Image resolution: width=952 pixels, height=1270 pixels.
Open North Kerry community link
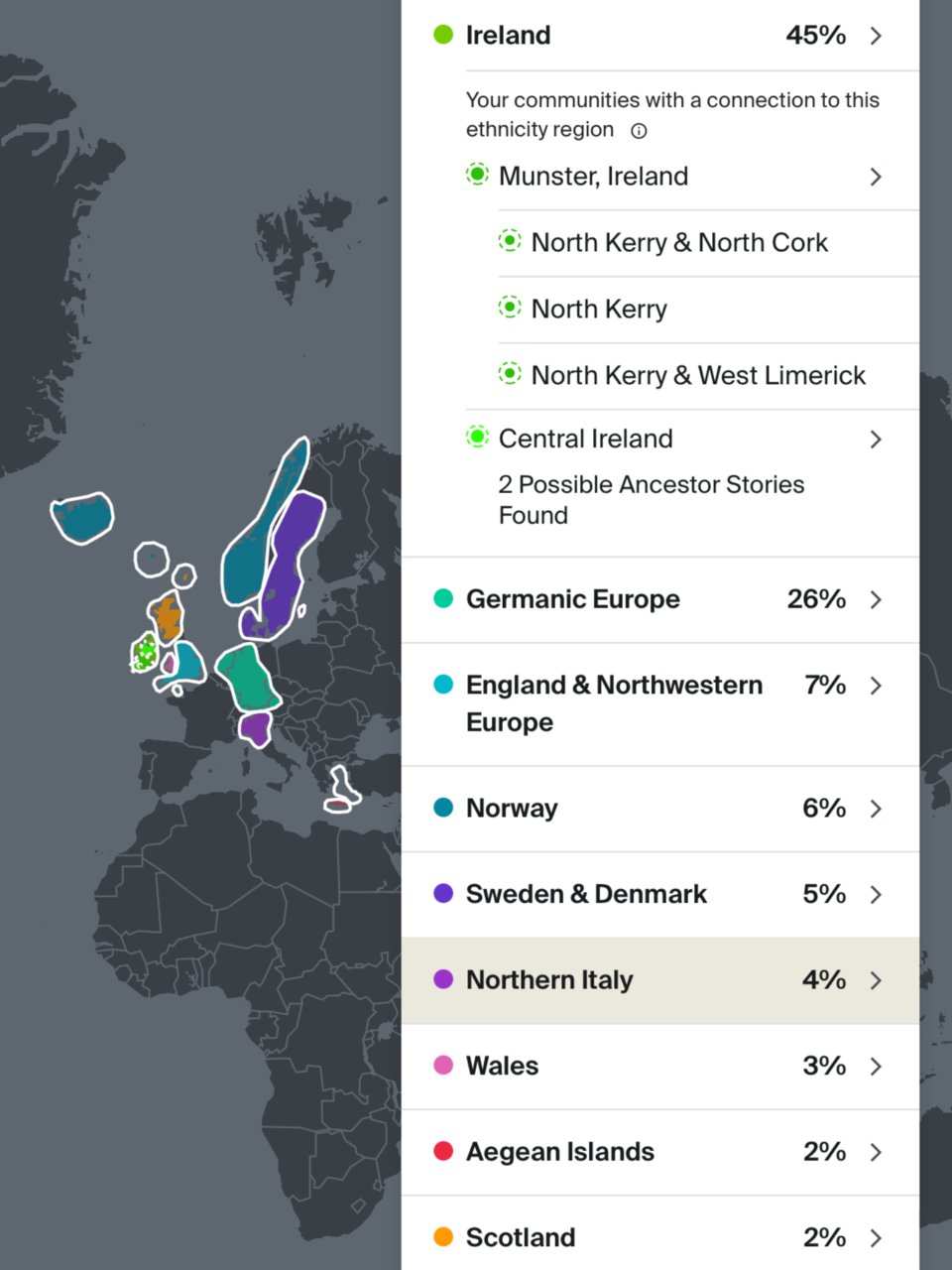(599, 309)
